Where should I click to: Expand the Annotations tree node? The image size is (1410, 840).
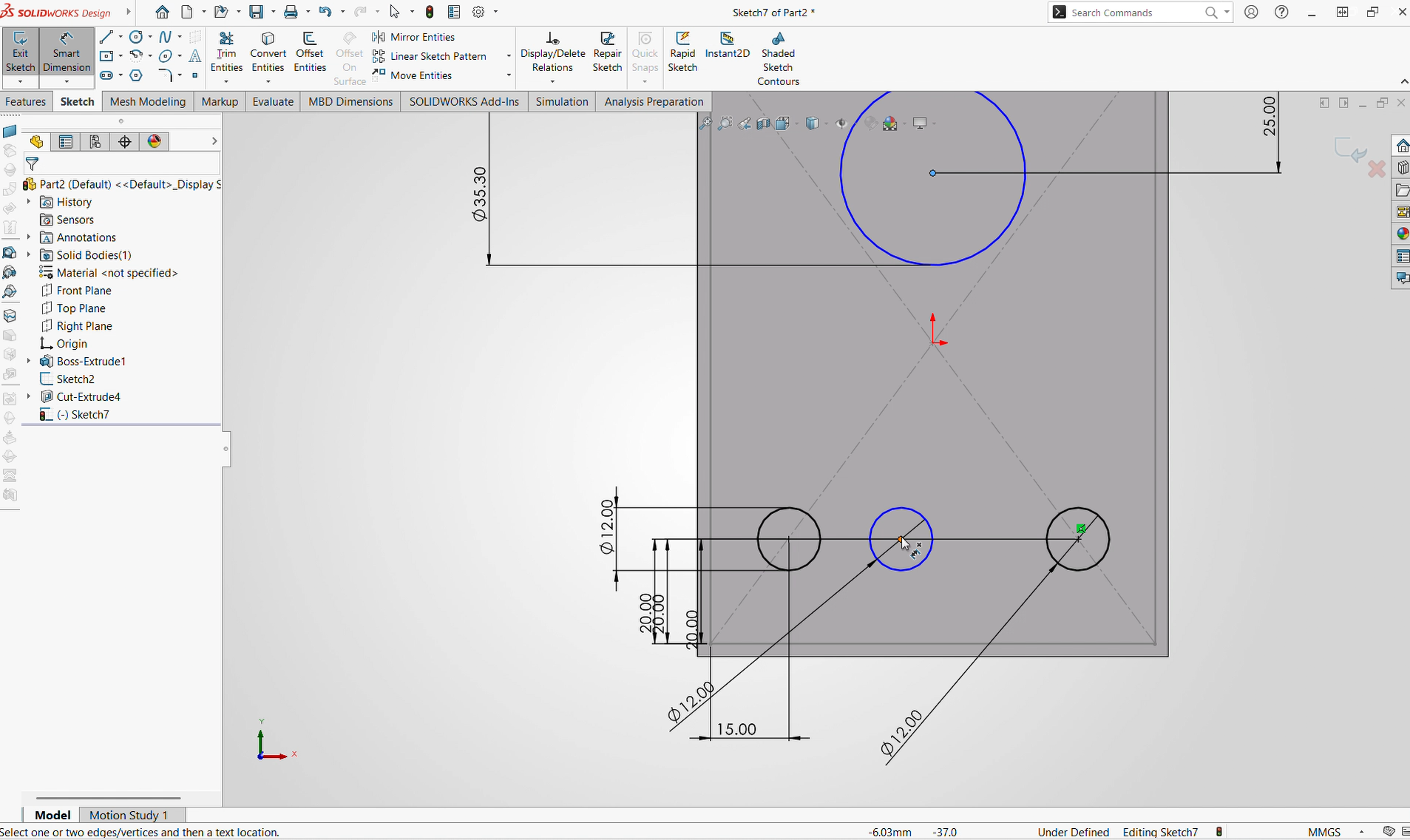pos(29,237)
